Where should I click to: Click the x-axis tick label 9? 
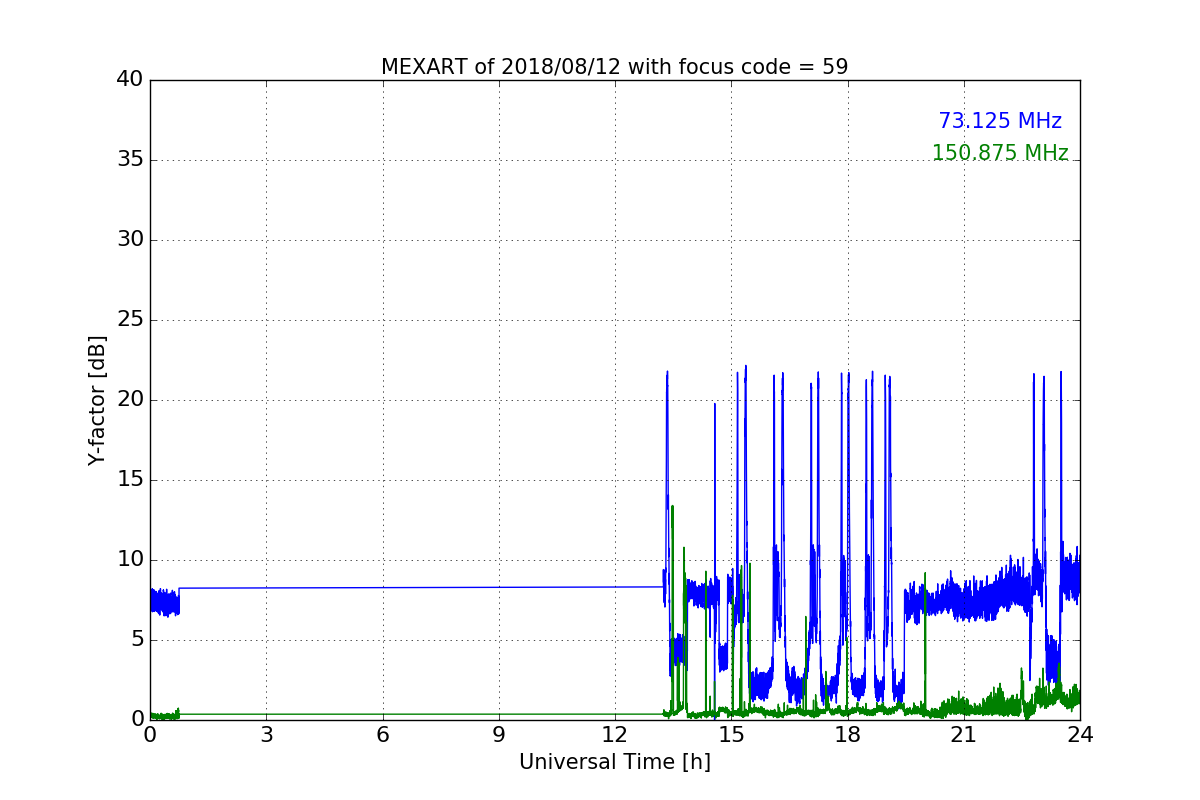[498, 735]
